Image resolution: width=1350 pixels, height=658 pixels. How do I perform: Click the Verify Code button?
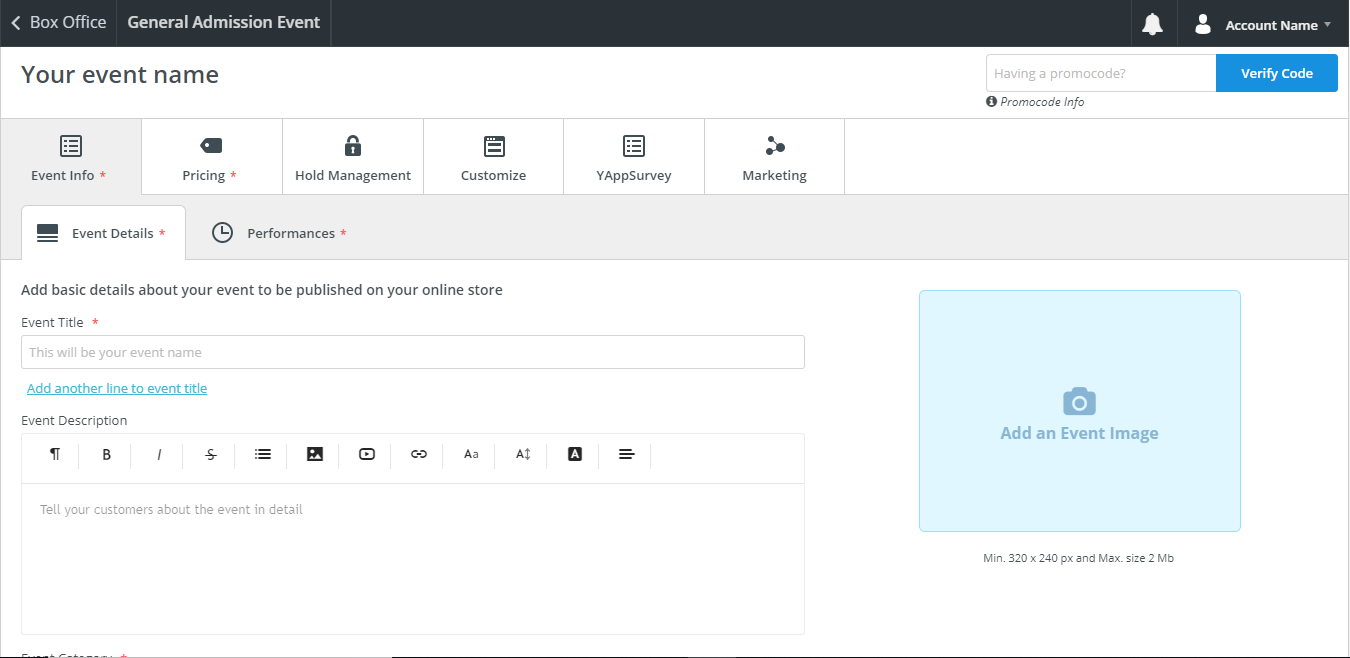click(x=1276, y=73)
